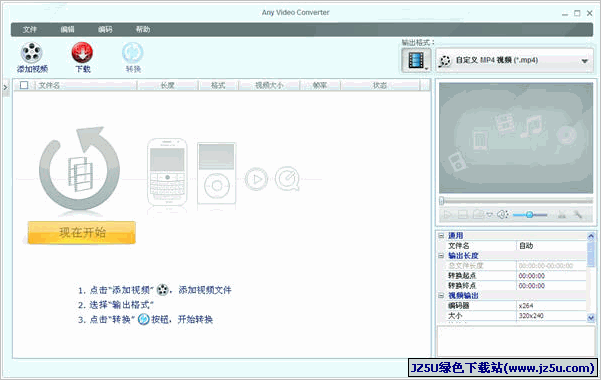Click the preview stop button
The width and height of the screenshot is (601, 380).
(x=463, y=214)
